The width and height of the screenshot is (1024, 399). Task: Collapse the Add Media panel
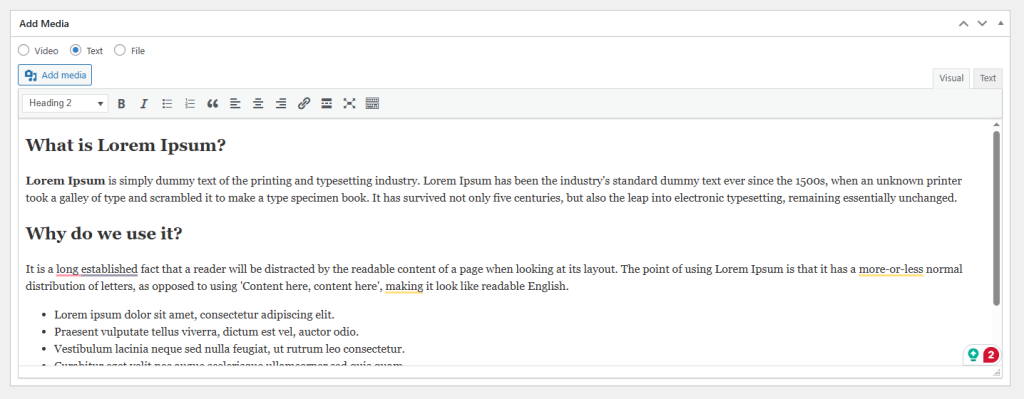coord(1001,24)
